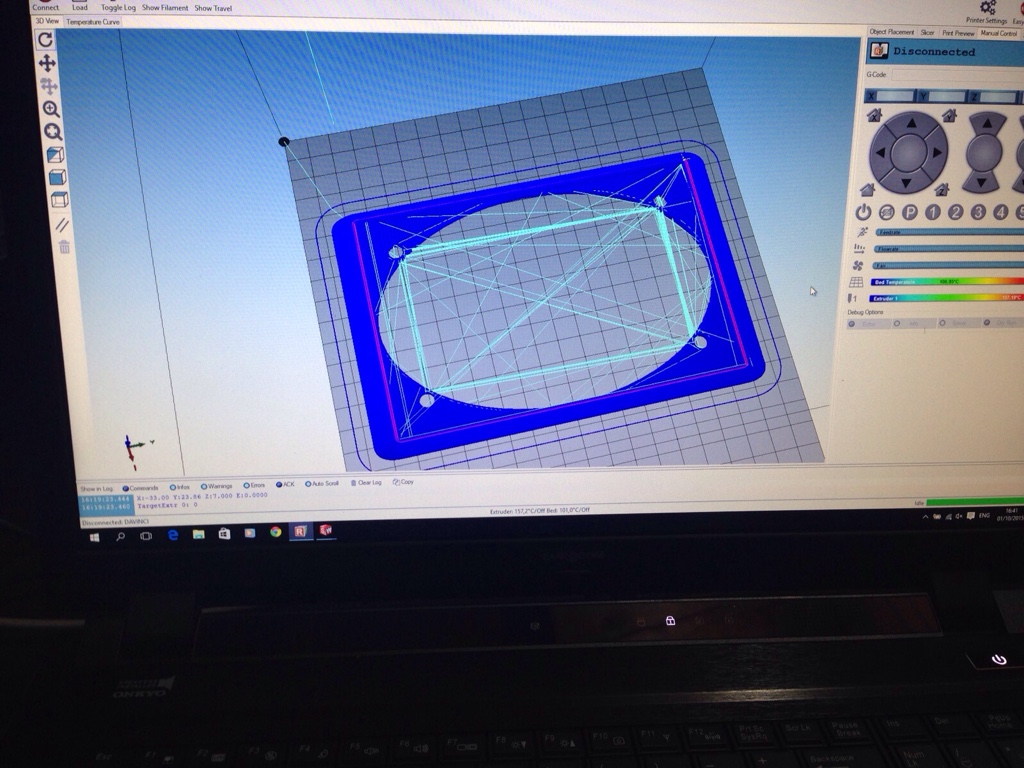Run custom script button 4
1024x768 pixels.
click(x=1000, y=212)
